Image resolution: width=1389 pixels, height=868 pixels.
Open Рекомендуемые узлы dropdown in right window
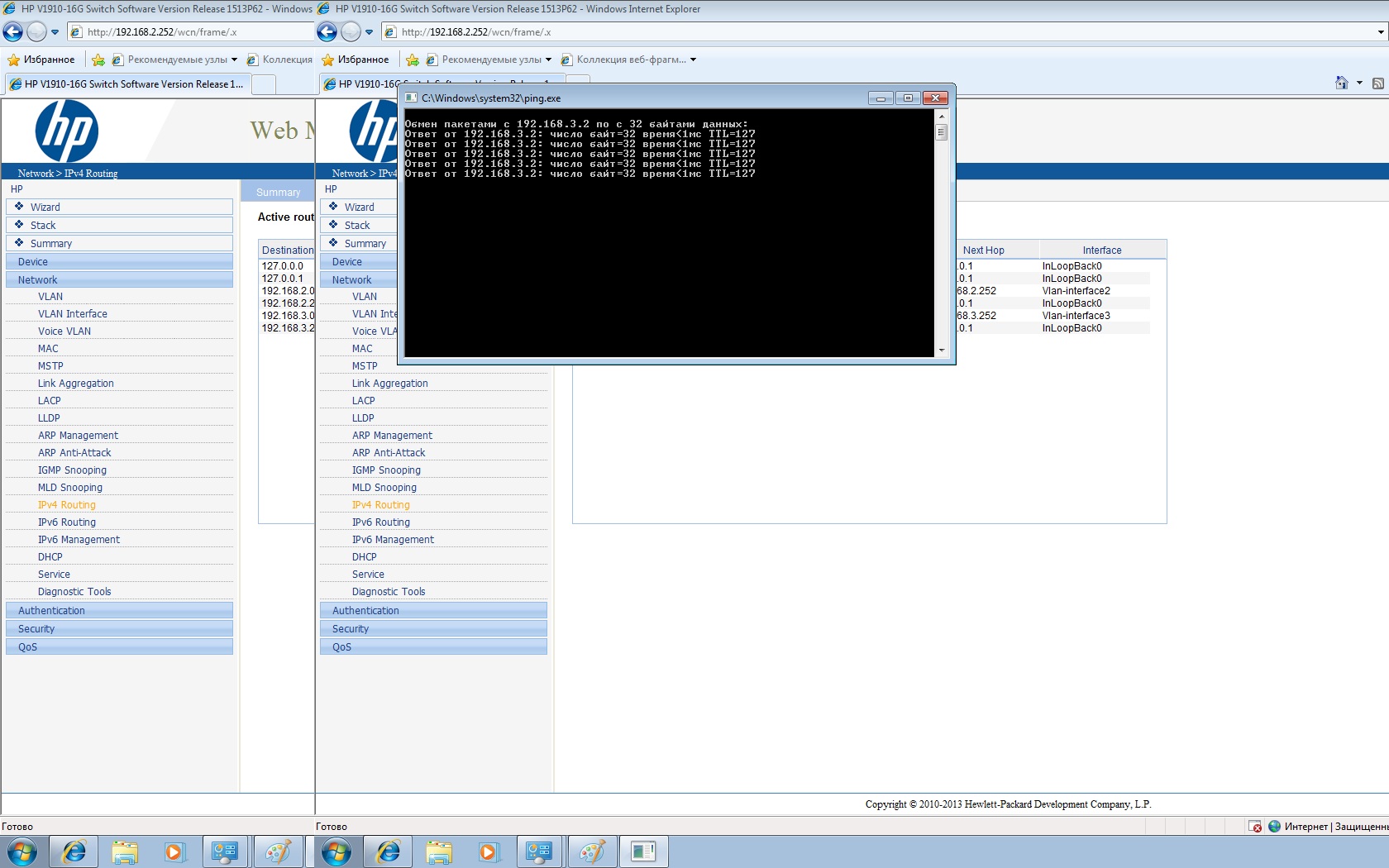pyautogui.click(x=548, y=60)
